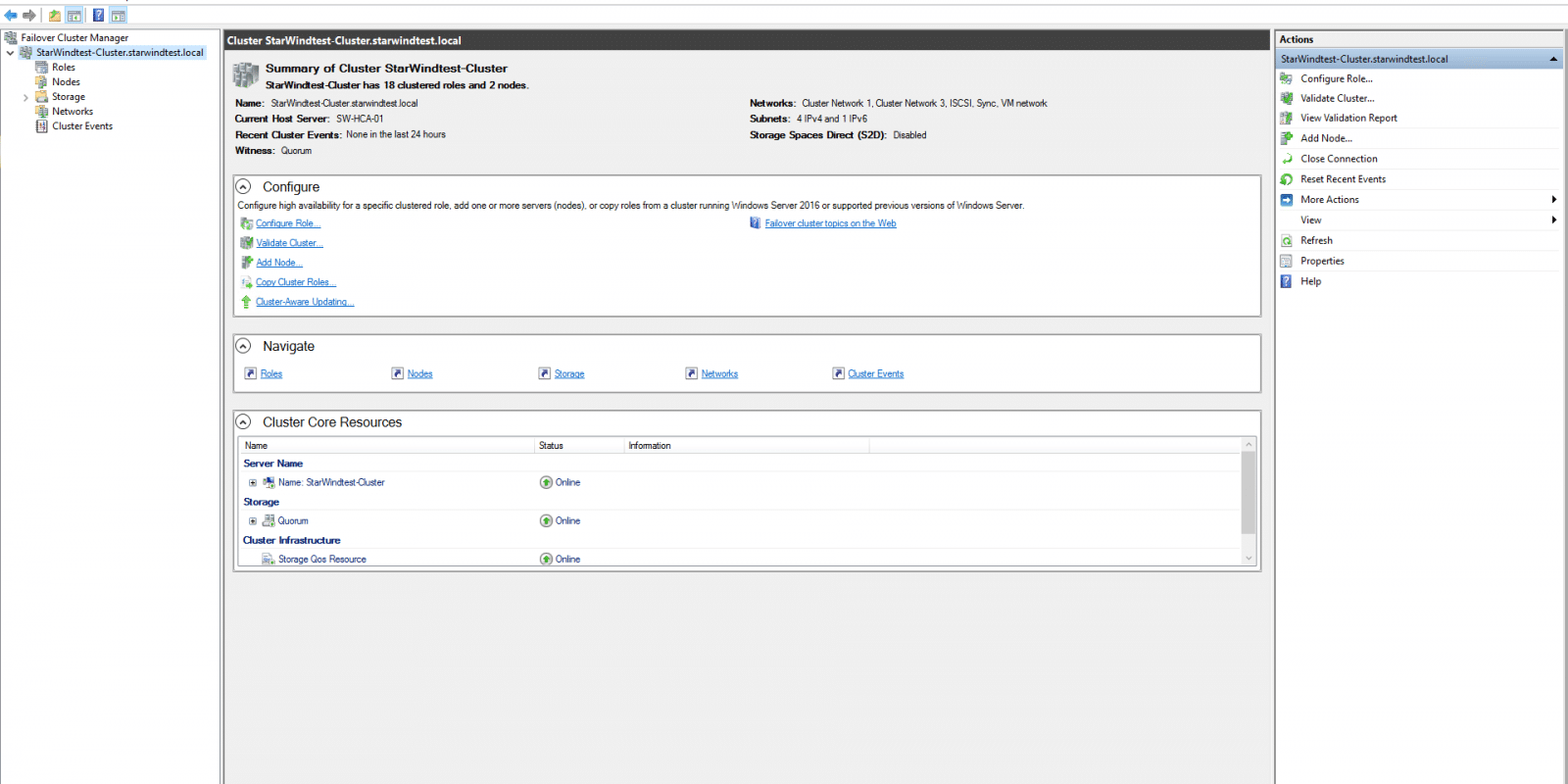Collapse the Cluster Core Resources section
1568x784 pixels.
click(x=243, y=421)
